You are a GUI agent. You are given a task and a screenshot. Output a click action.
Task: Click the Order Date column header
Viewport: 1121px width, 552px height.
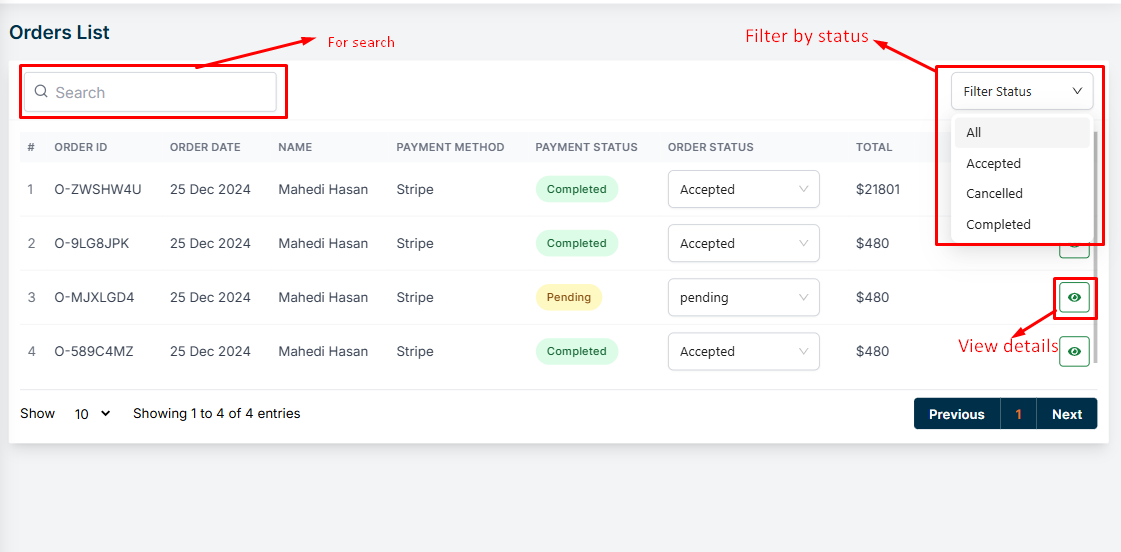click(x=205, y=147)
